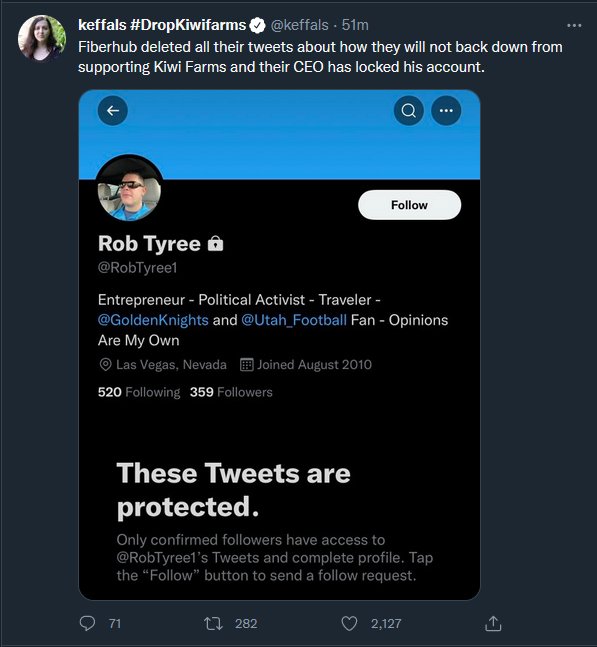The width and height of the screenshot is (597, 647).
Task: Open keffals' profile avatar picture
Action: click(42, 38)
